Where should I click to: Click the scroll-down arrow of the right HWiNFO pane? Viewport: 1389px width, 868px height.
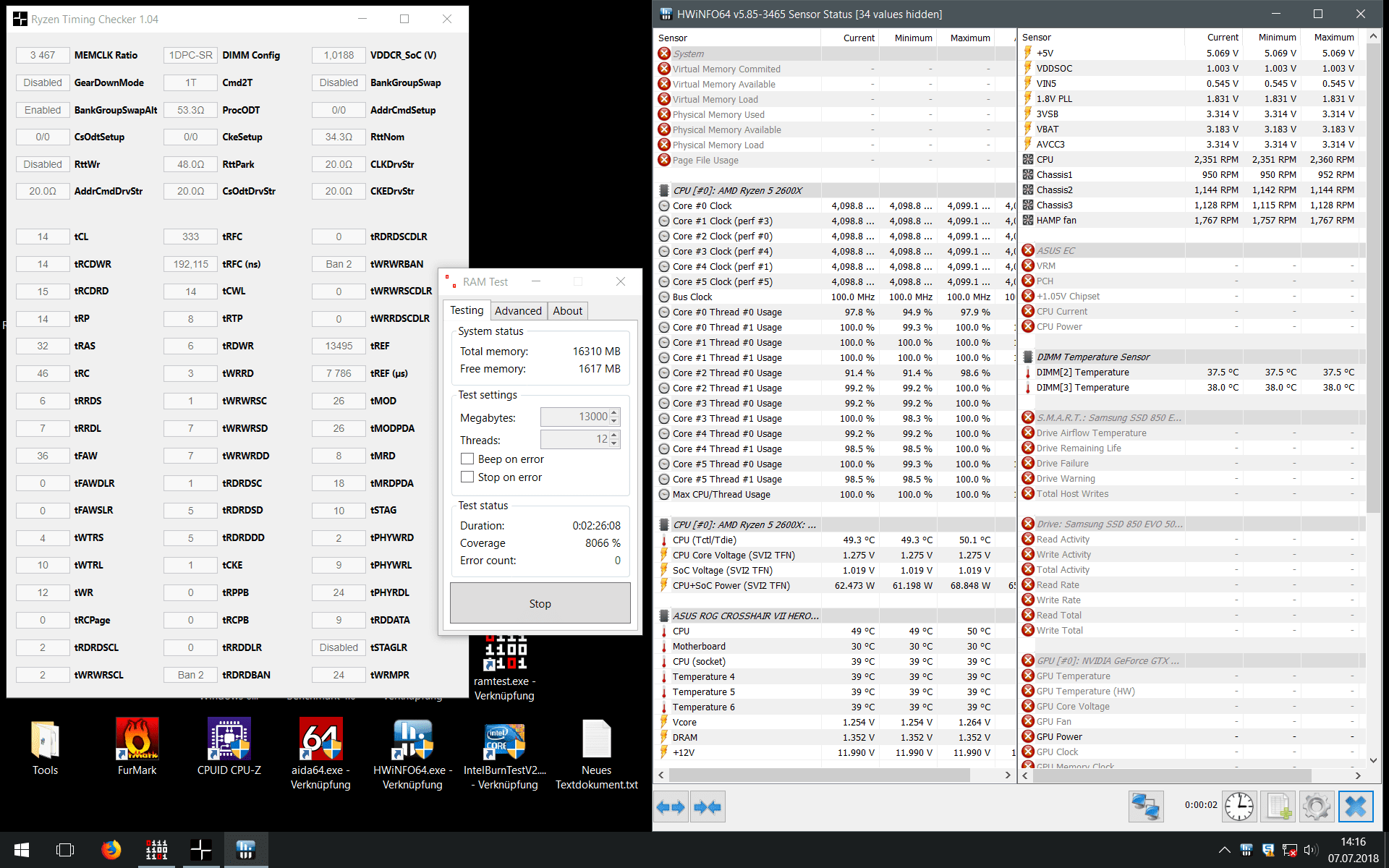click(x=1373, y=760)
